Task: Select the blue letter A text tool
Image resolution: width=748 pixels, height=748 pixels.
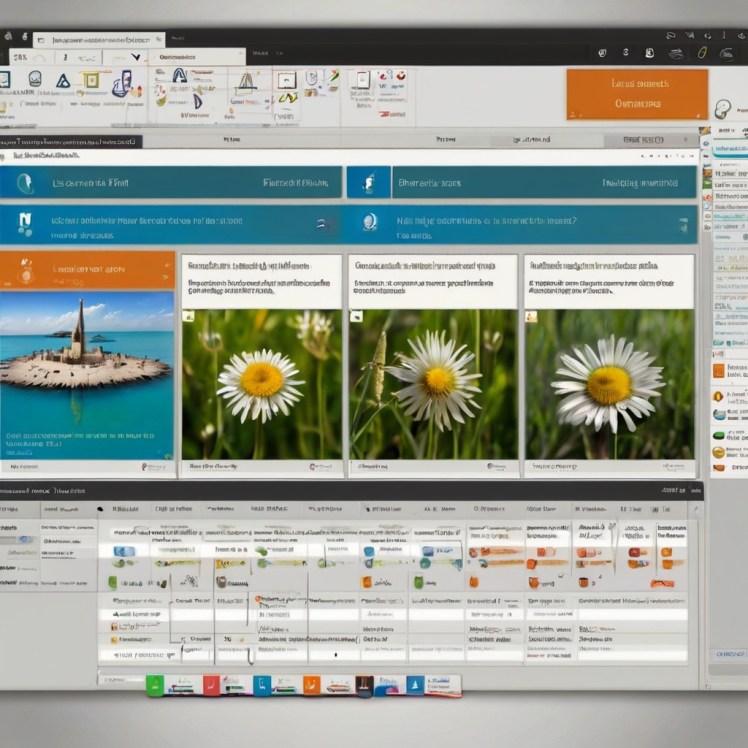Action: click(x=179, y=76)
